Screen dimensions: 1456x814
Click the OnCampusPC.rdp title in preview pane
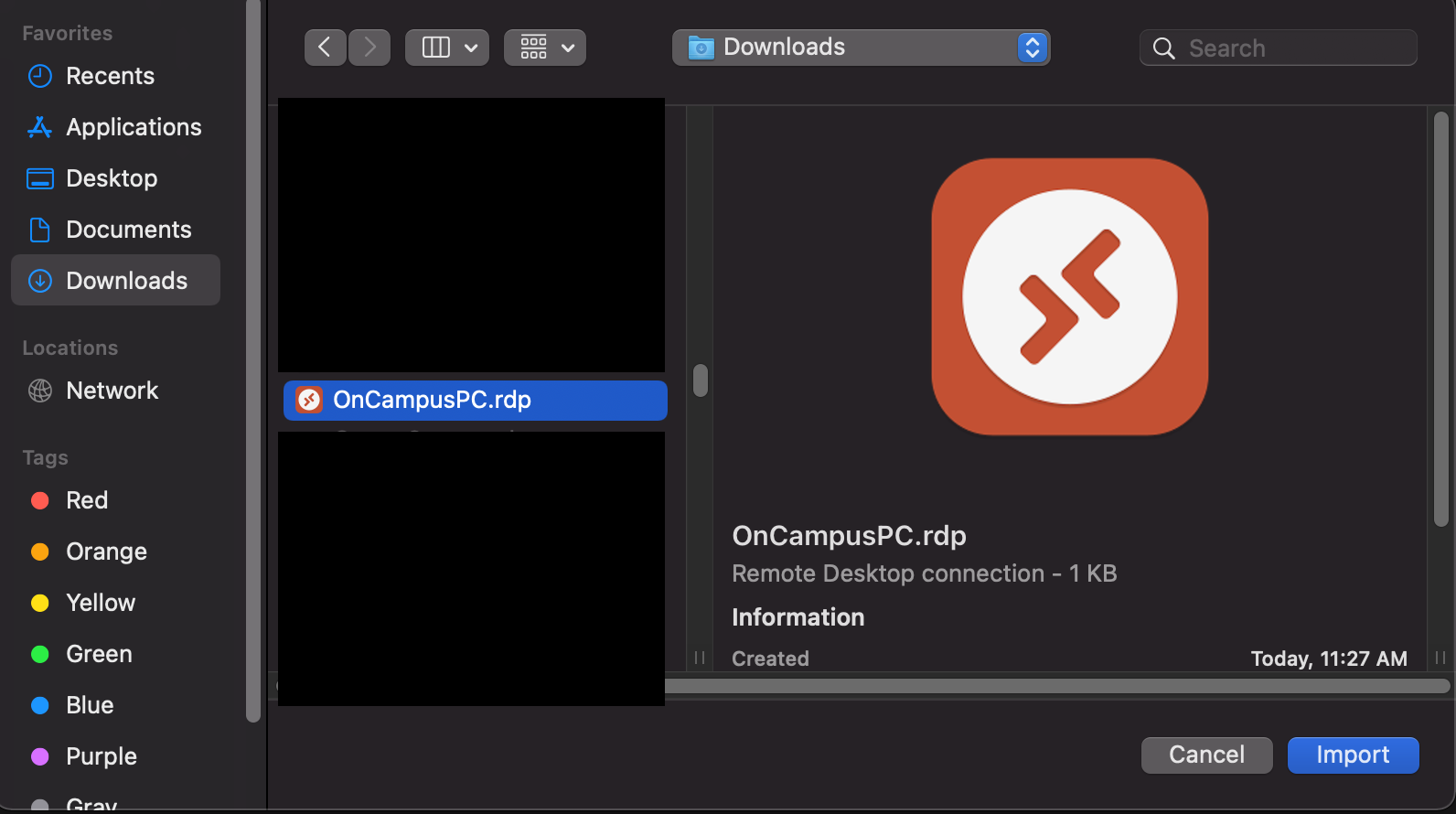[x=849, y=535]
